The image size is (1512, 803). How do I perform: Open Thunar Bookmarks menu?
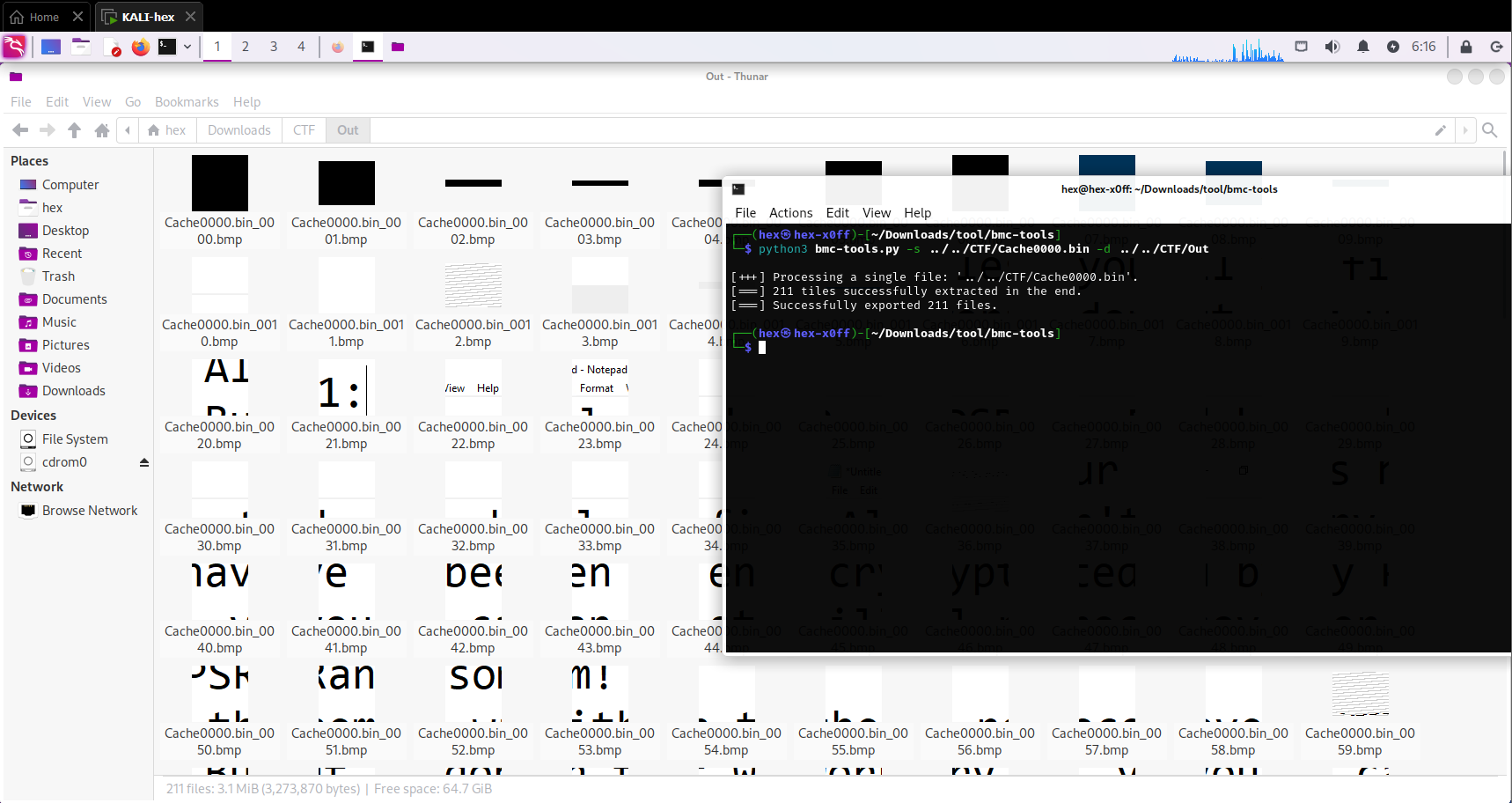tap(187, 102)
